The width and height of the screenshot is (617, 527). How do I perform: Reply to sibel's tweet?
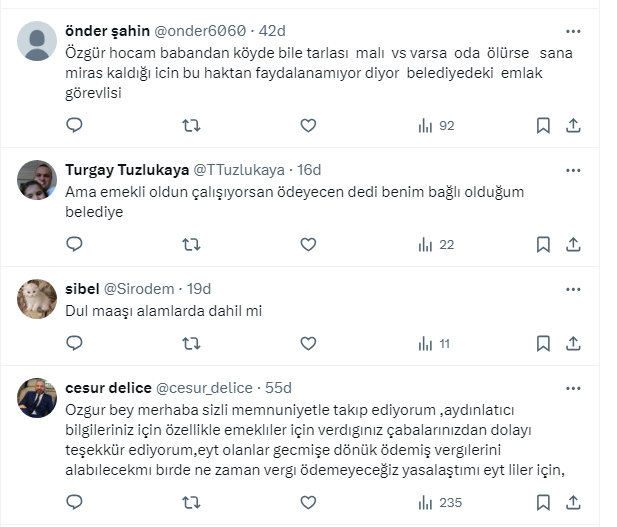(x=74, y=343)
